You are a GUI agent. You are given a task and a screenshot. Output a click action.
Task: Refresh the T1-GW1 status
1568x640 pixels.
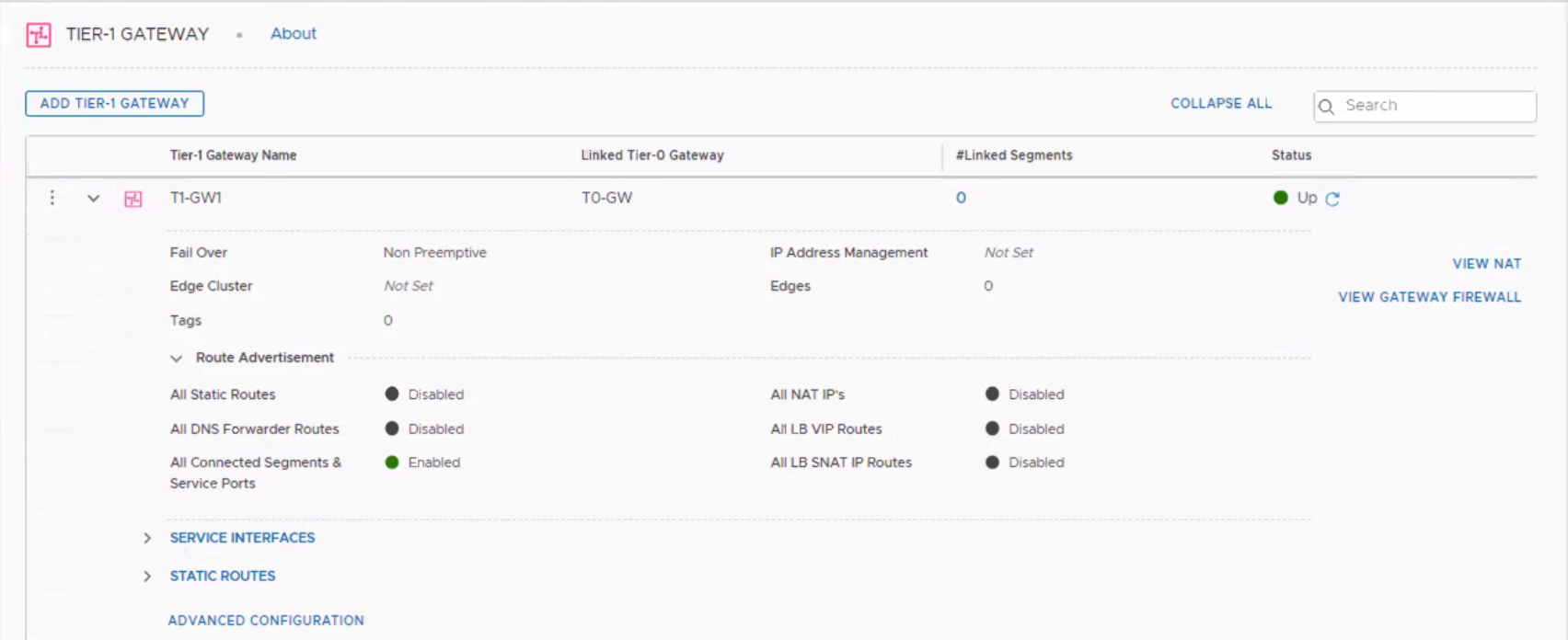1332,199
